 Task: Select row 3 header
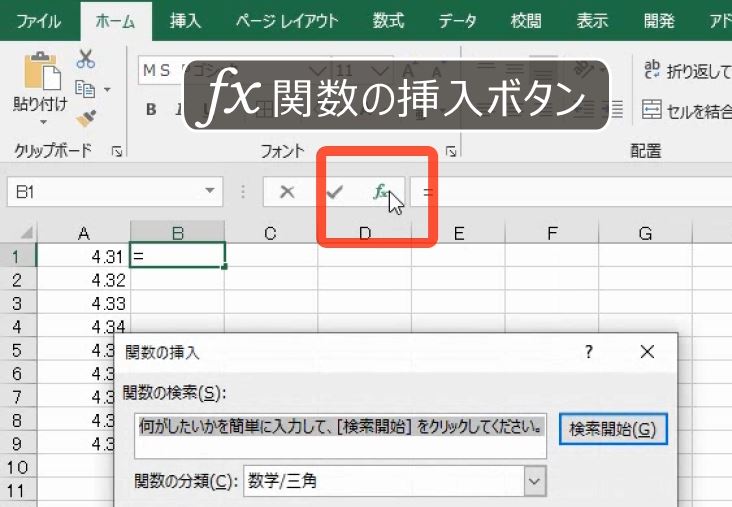click(17, 303)
